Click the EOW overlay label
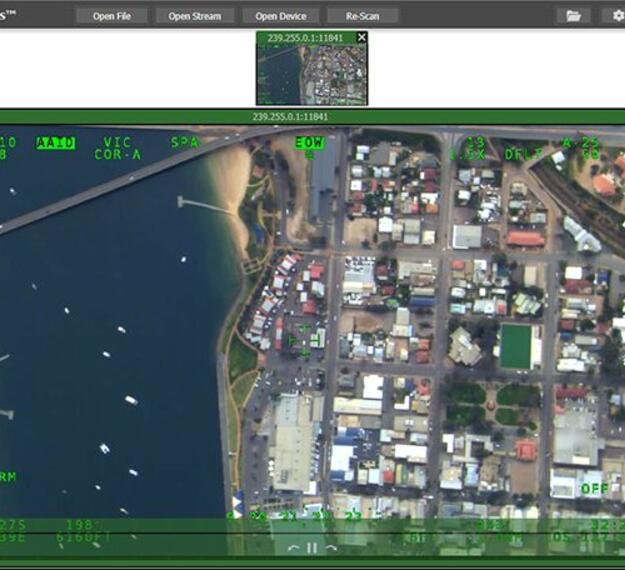Screen dimensions: 625x570 pyautogui.click(x=309, y=143)
